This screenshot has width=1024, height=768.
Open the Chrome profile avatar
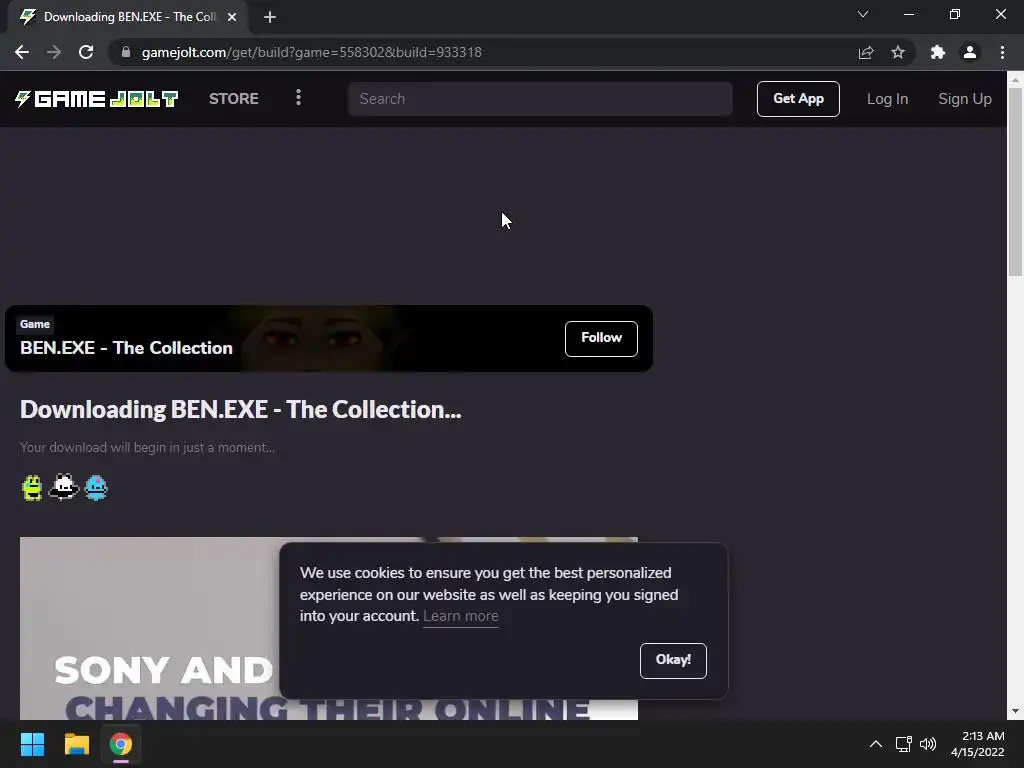970,52
